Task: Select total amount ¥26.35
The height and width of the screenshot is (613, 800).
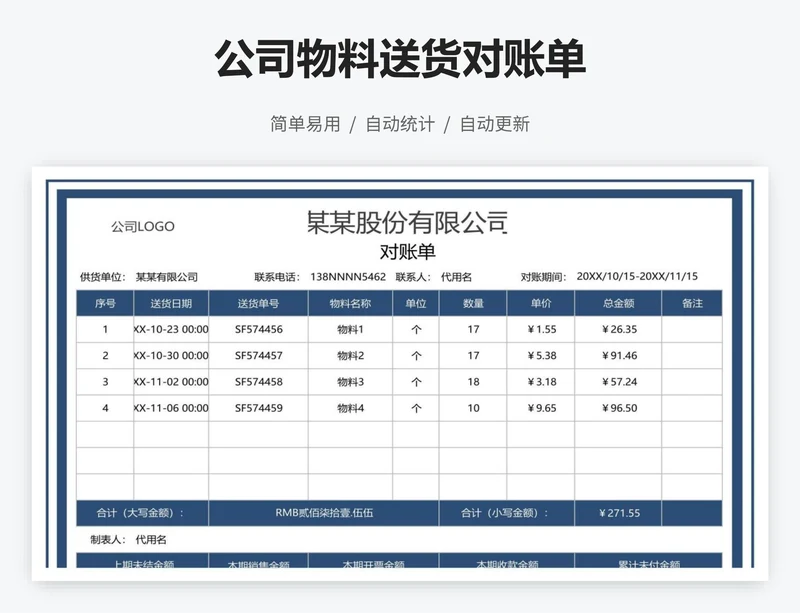Action: (x=618, y=329)
